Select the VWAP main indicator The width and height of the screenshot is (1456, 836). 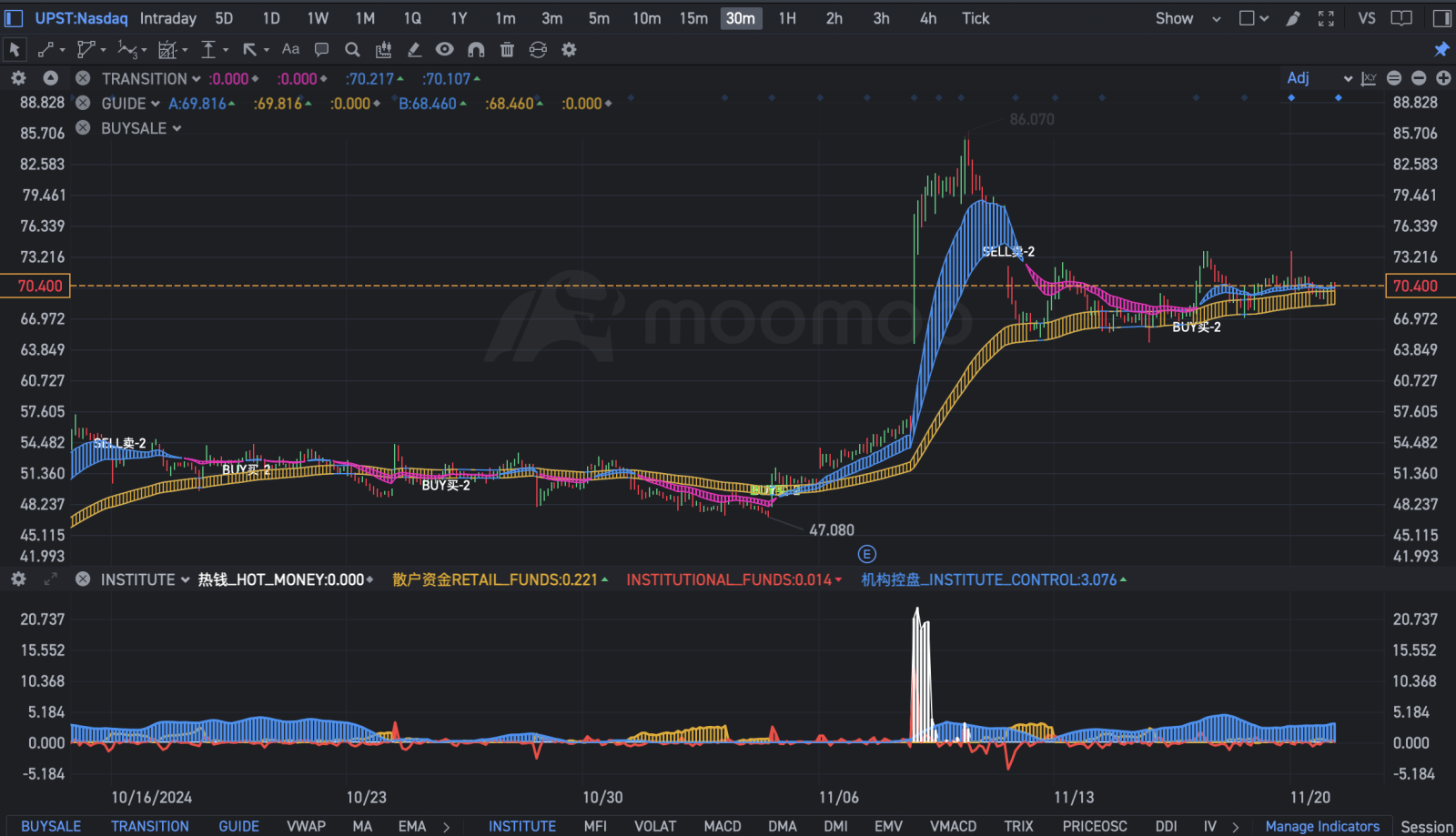pos(306,826)
